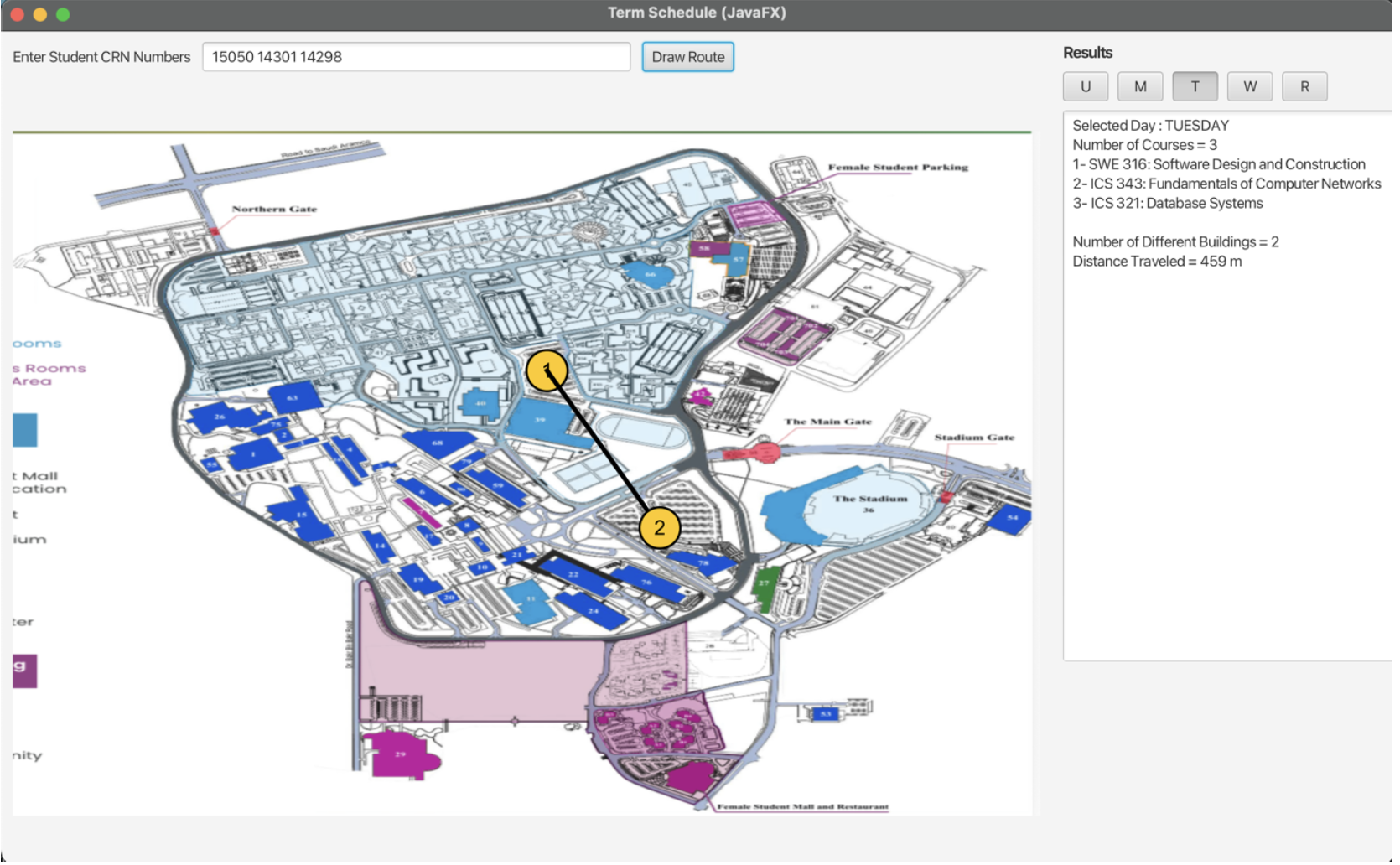This screenshot has height=865, width=1400.
Task: Click the purple building 29 on campus map
Action: coord(401,753)
